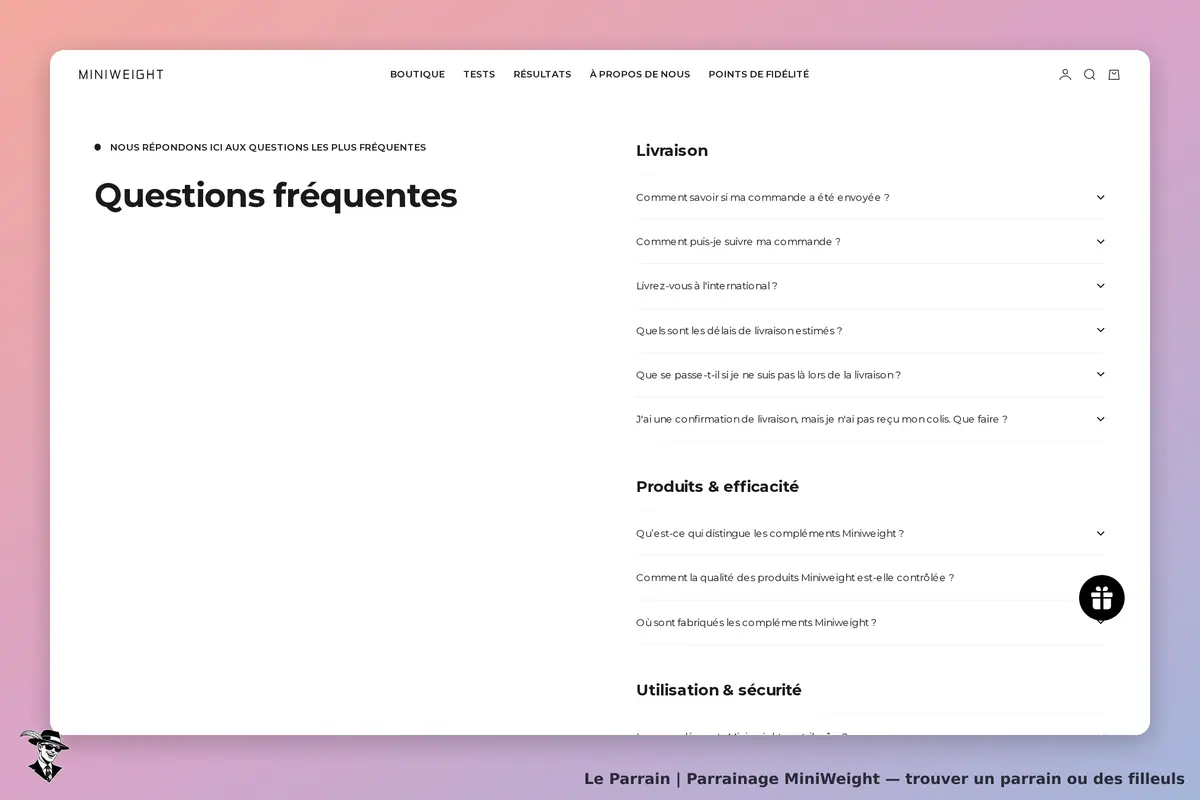The height and width of the screenshot is (800, 1200).
Task: Open the shopping cart icon
Action: [x=1114, y=74]
